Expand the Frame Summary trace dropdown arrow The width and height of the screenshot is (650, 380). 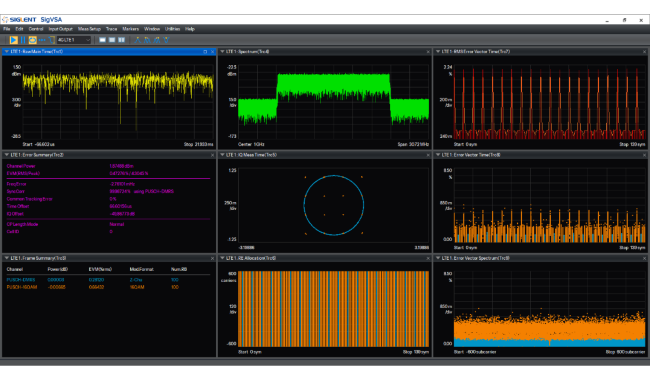(6, 258)
